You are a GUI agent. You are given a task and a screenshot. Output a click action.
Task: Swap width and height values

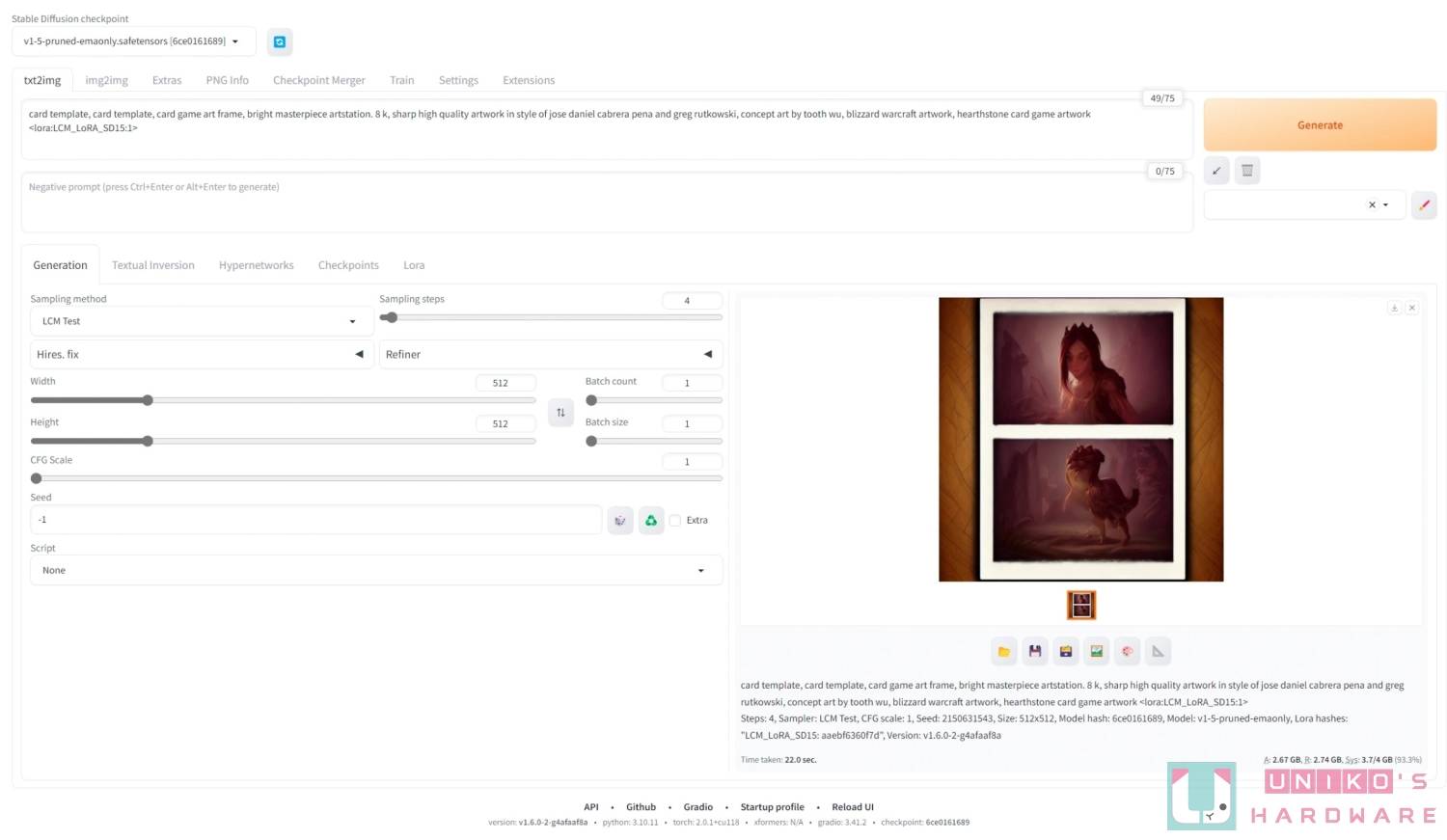click(560, 413)
